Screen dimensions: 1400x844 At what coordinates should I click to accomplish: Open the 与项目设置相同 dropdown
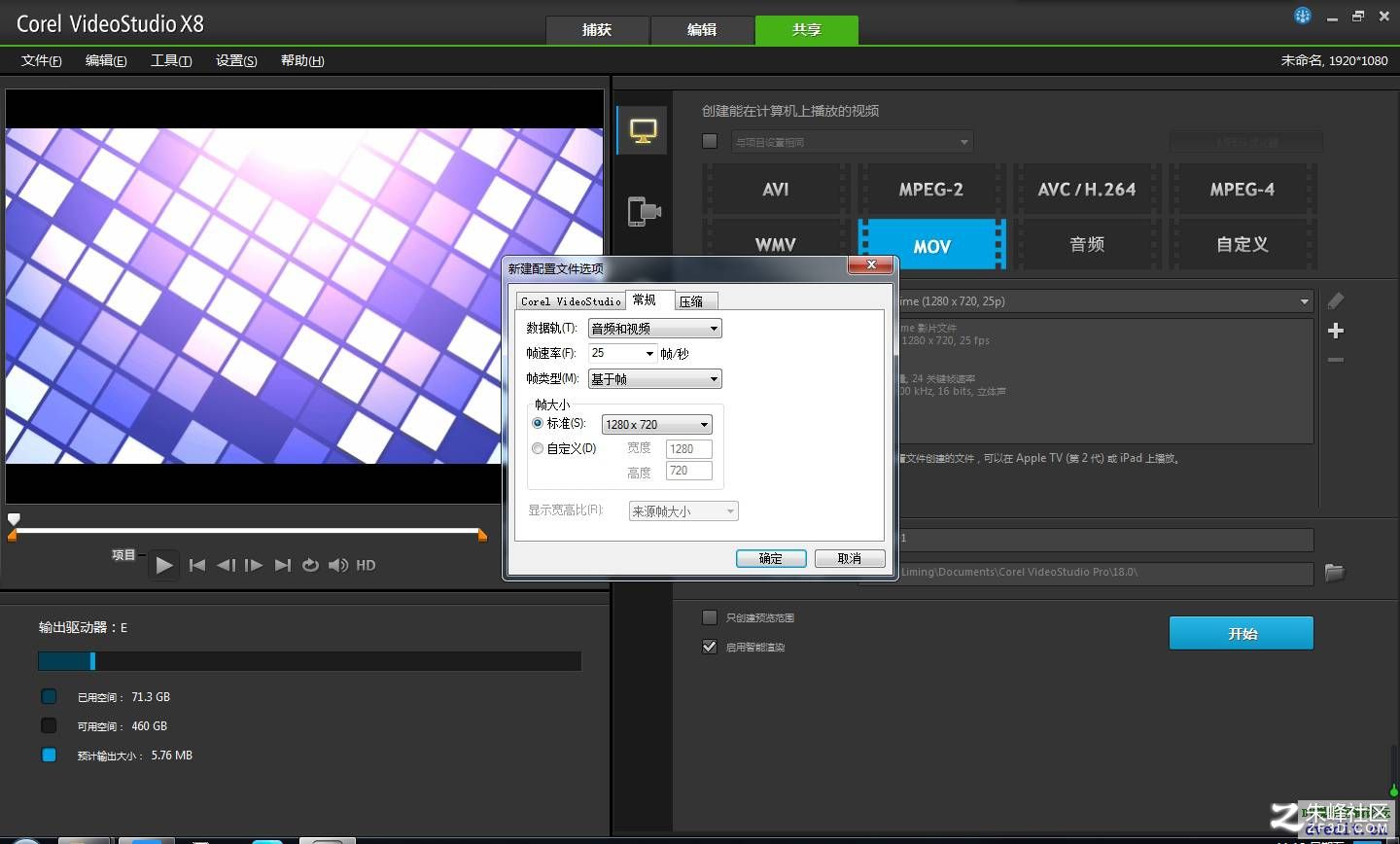coord(851,142)
